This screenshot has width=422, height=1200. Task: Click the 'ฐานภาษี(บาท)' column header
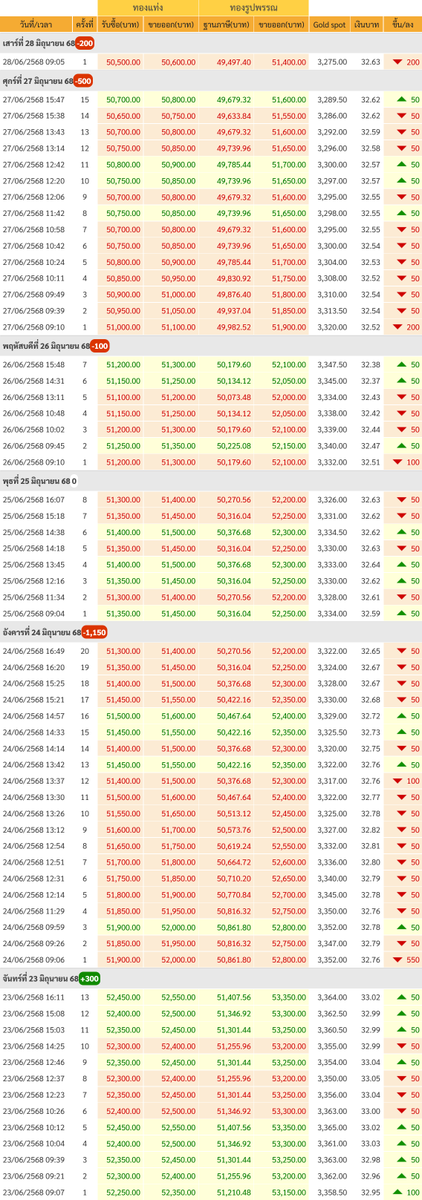point(225,22)
